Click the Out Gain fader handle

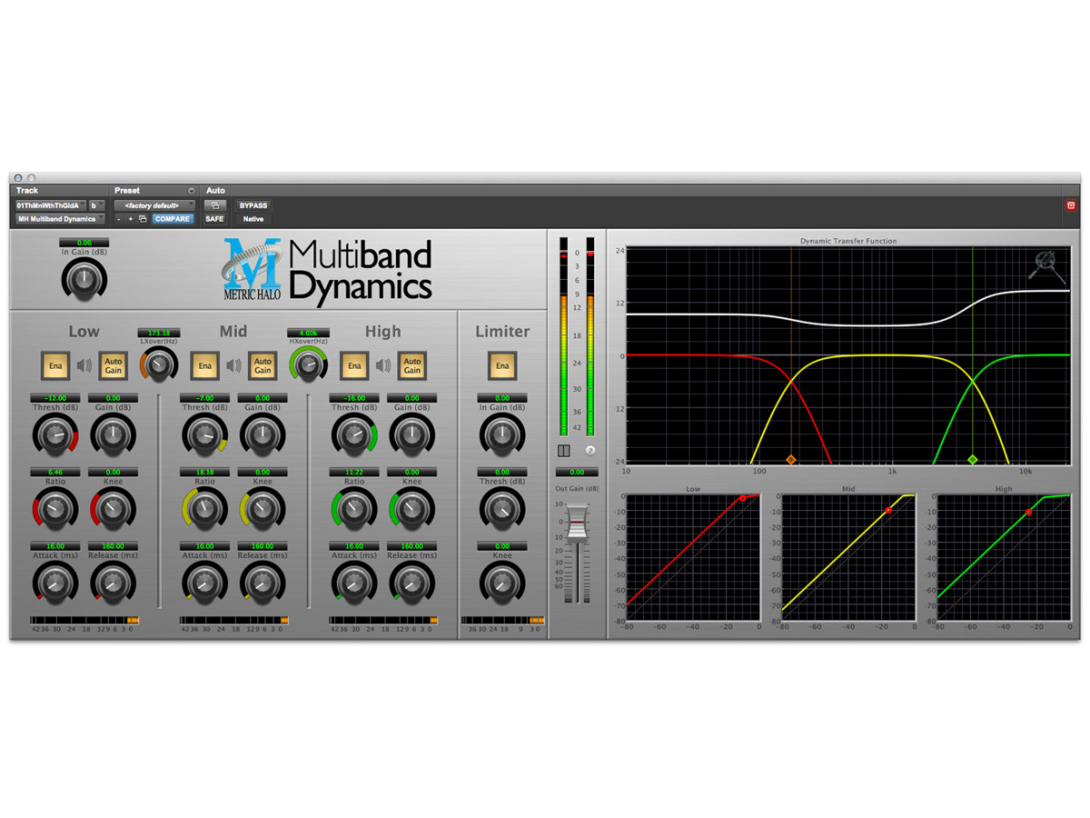pyautogui.click(x=577, y=522)
